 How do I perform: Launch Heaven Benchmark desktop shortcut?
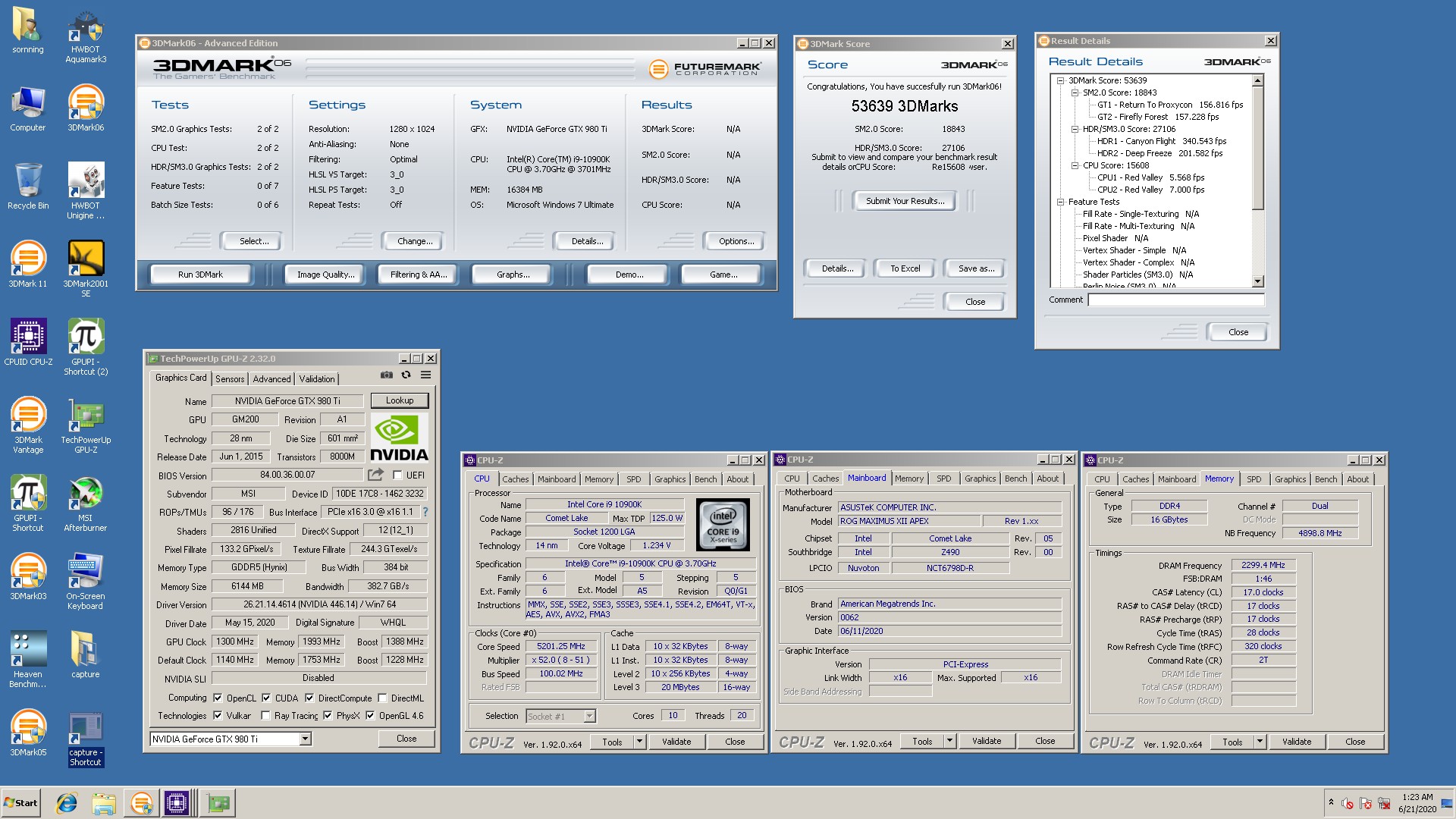(x=28, y=660)
